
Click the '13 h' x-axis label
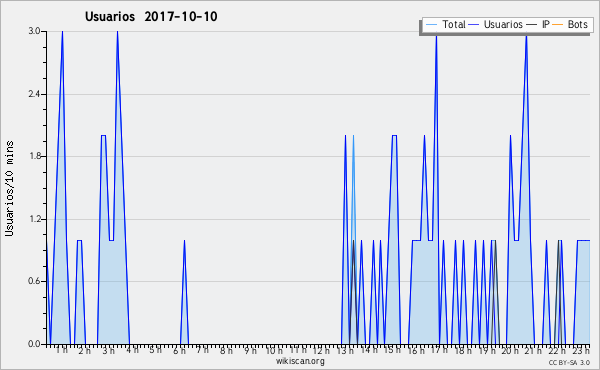point(345,350)
